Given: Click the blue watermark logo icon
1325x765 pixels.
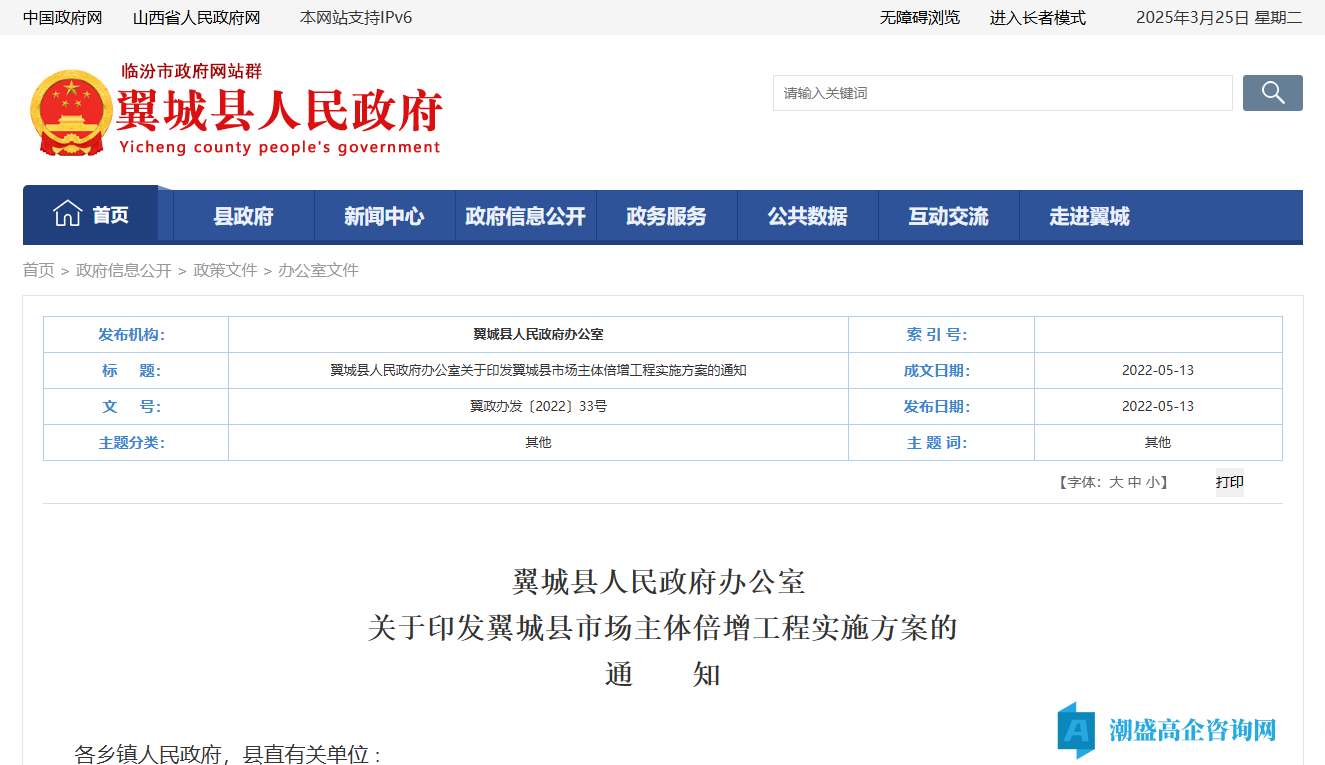Looking at the screenshot, I should 1078,730.
